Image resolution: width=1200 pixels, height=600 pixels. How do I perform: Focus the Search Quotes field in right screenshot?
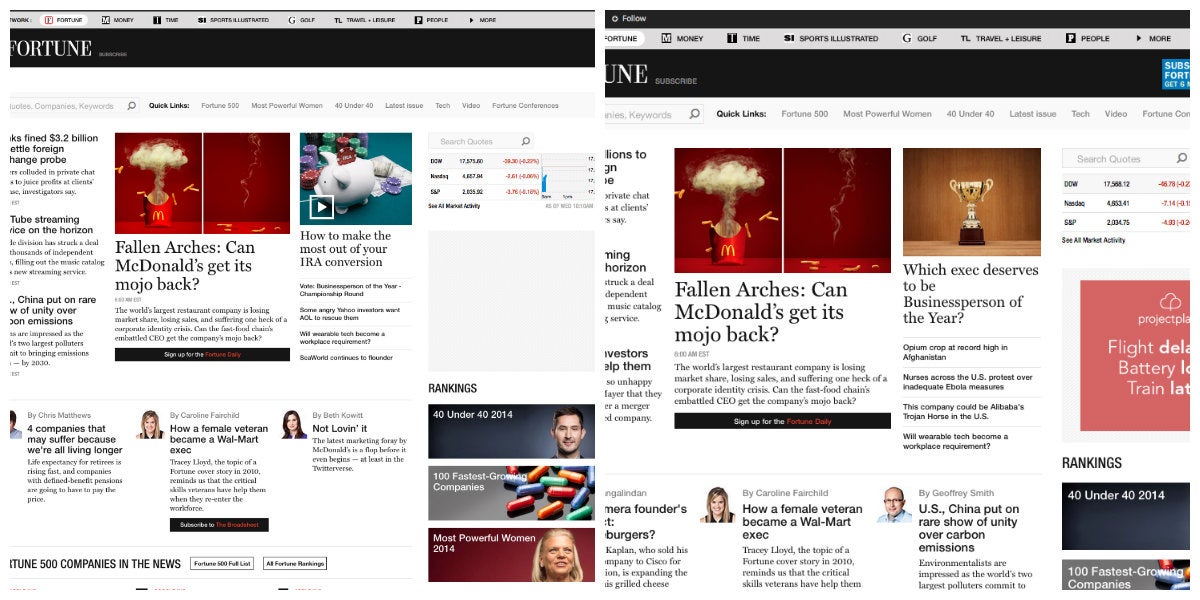1126,158
